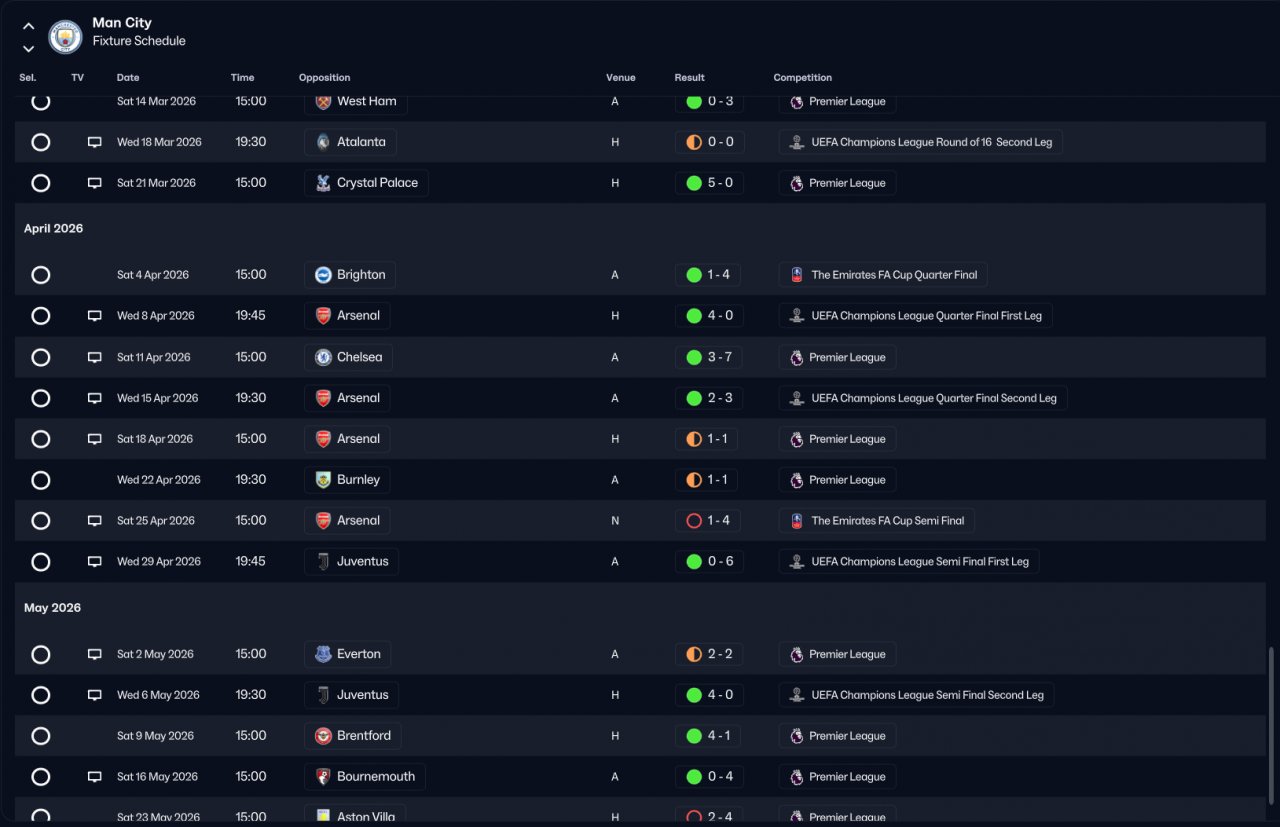Select the Everton fixture radio button
Viewport: 1280px width, 827px height.
[x=41, y=654]
